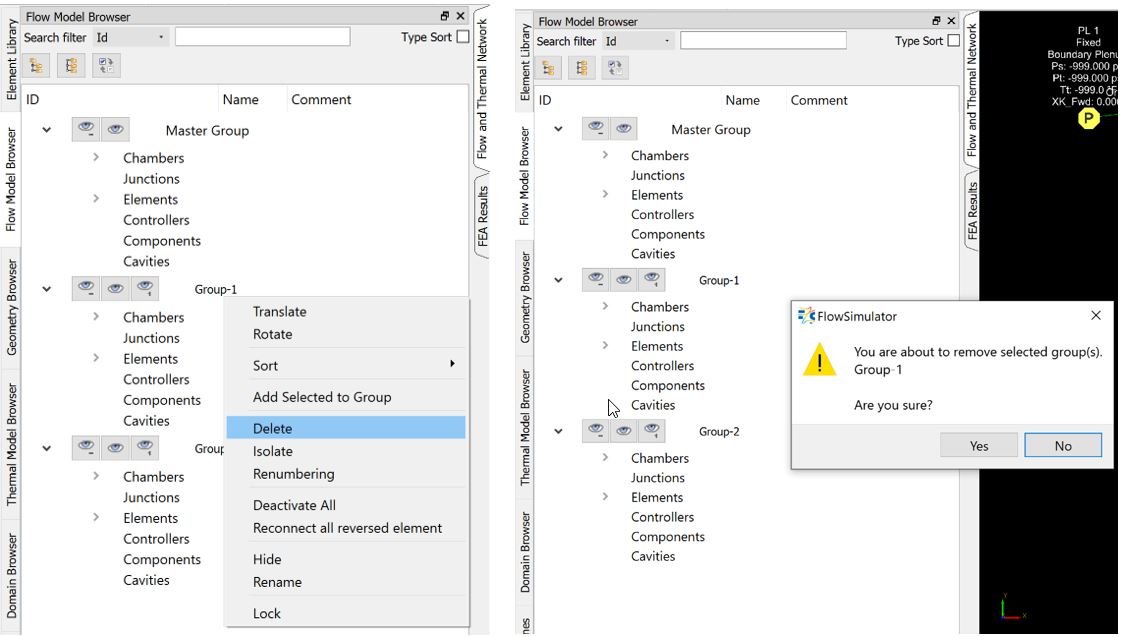Close the FlowSimulator confirmation dialog with X

(x=1095, y=316)
